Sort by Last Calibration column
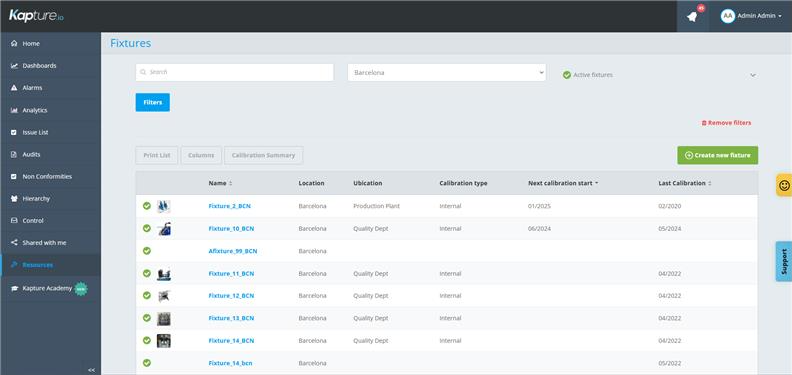Viewport: 792px width, 375px height. point(684,183)
